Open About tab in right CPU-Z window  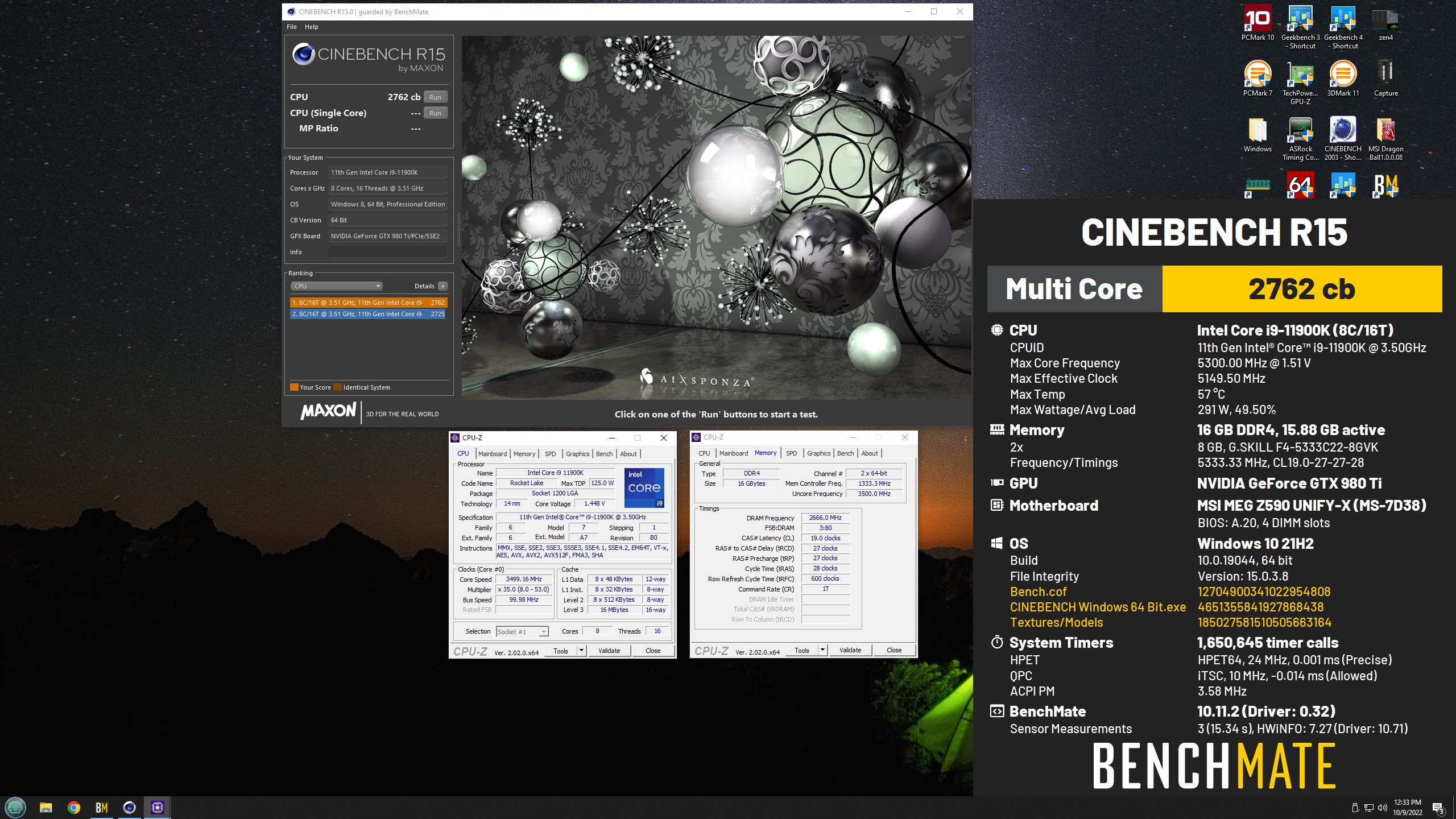click(870, 453)
